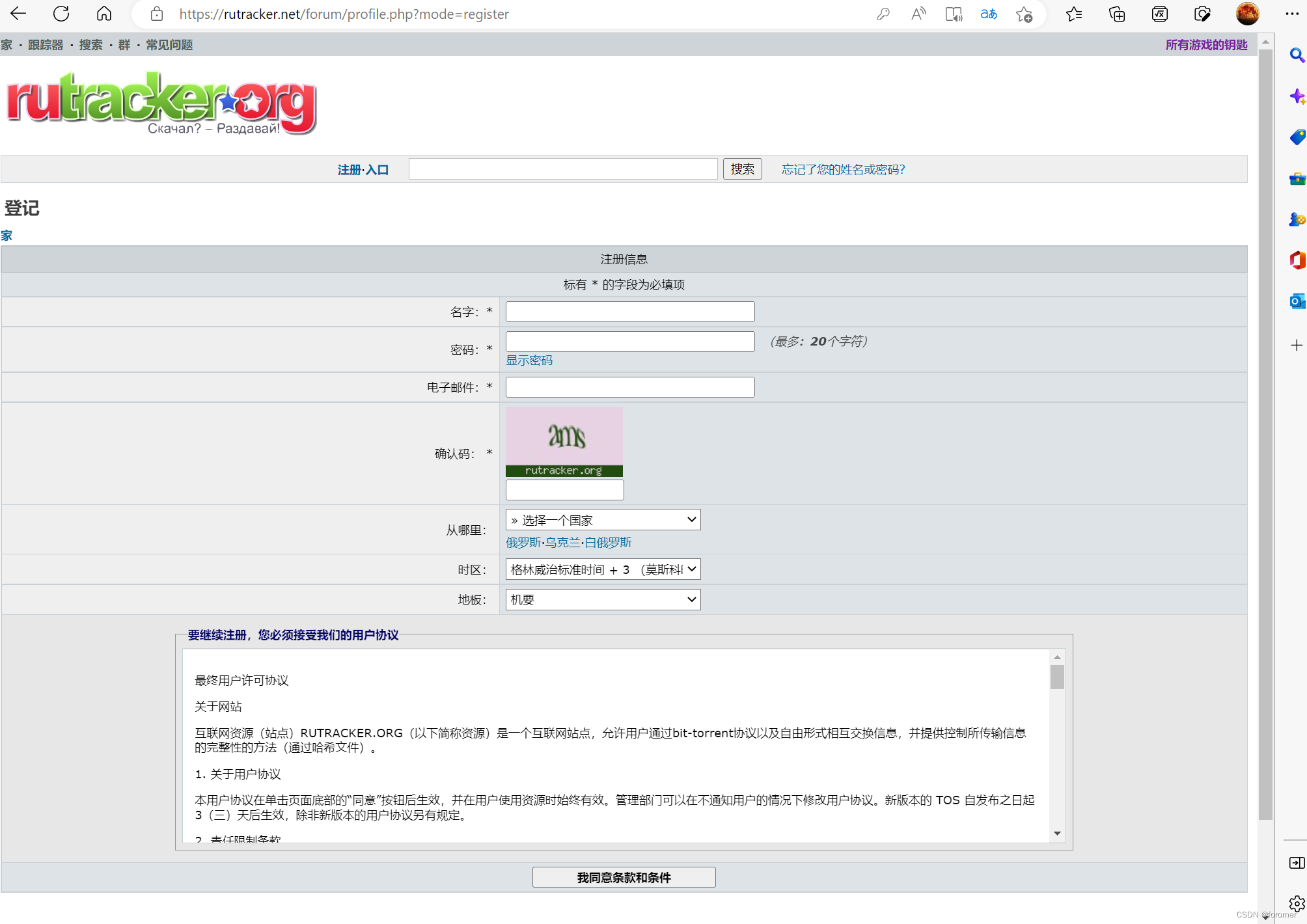Image resolution: width=1307 pixels, height=924 pixels.
Task: Click the browser address bar URL
Action: pos(344,14)
